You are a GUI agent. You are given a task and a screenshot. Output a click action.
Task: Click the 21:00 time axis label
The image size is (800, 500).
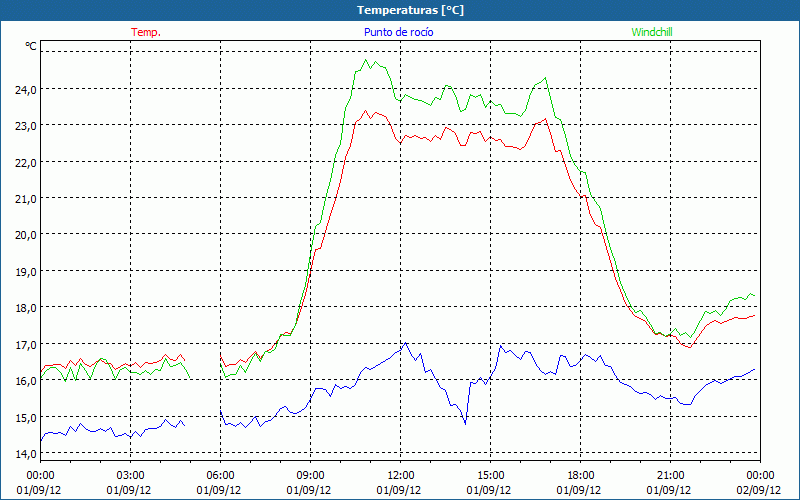pyautogui.click(x=670, y=476)
